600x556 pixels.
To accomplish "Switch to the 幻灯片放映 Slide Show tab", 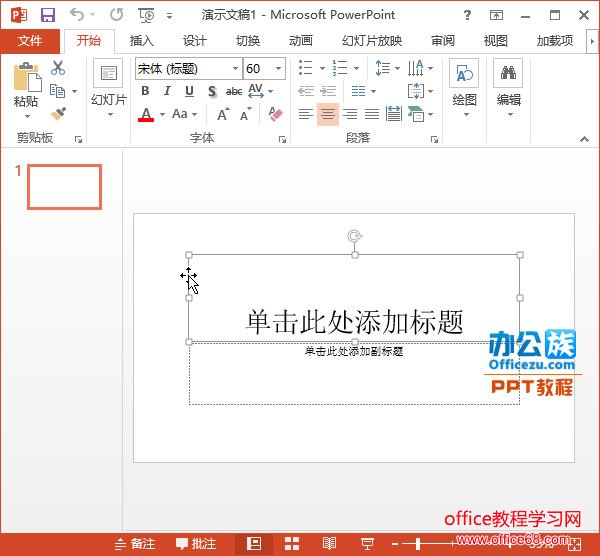I will 372,41.
